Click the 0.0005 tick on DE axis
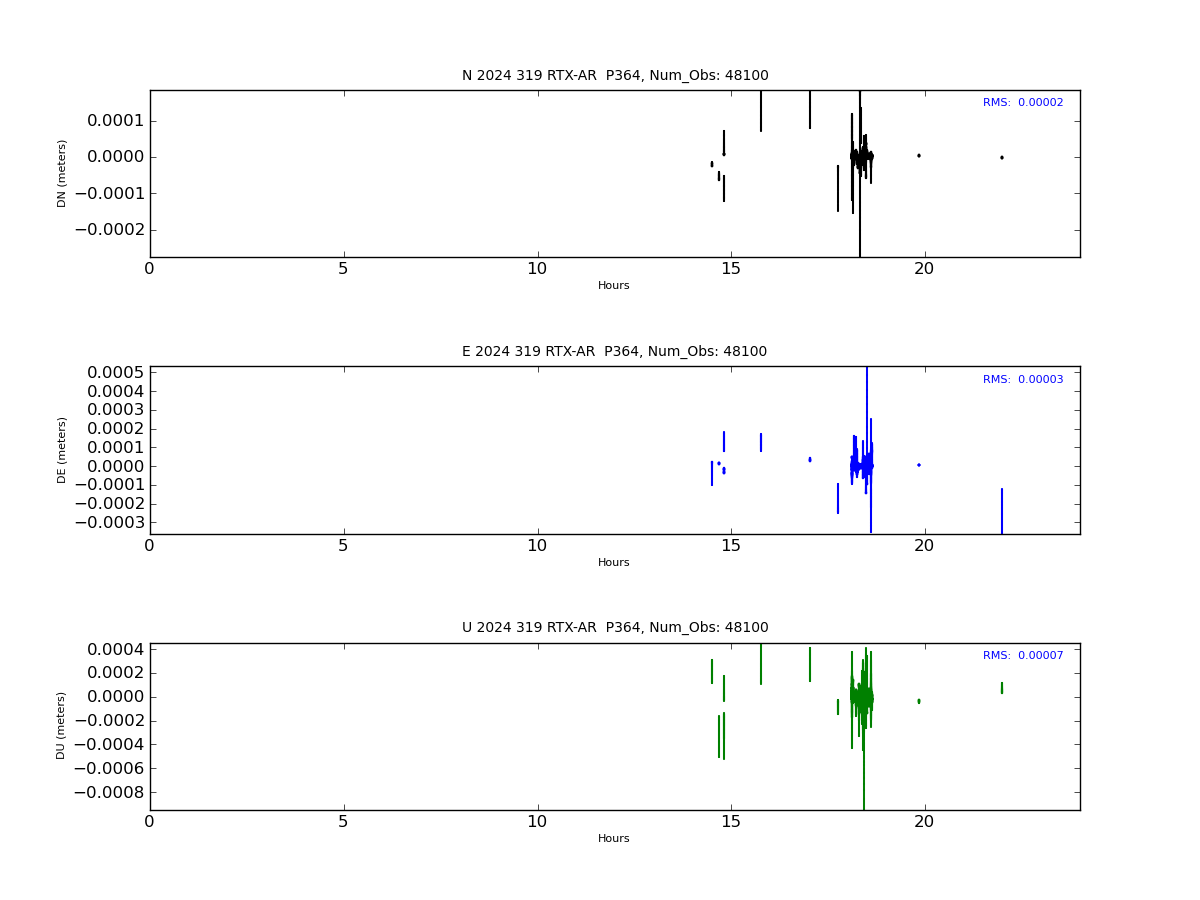The height and width of the screenshot is (900, 1200). click(x=114, y=373)
